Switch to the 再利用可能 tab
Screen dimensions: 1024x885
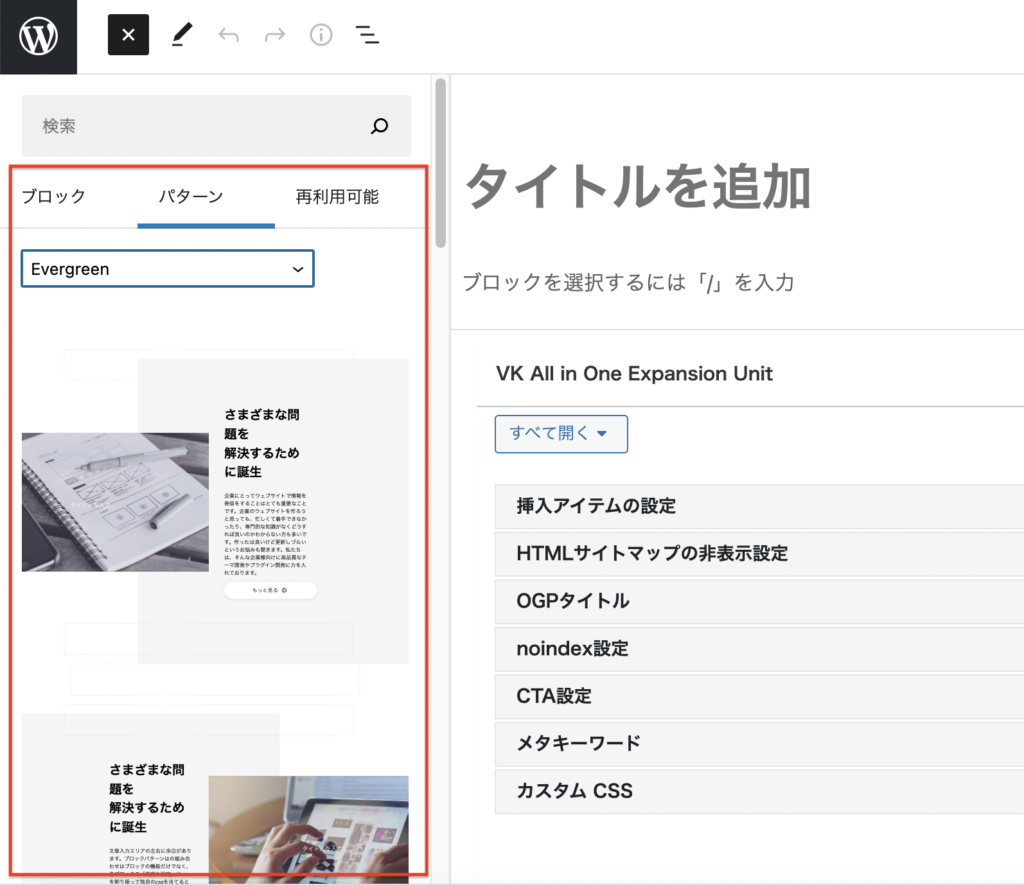(x=337, y=197)
